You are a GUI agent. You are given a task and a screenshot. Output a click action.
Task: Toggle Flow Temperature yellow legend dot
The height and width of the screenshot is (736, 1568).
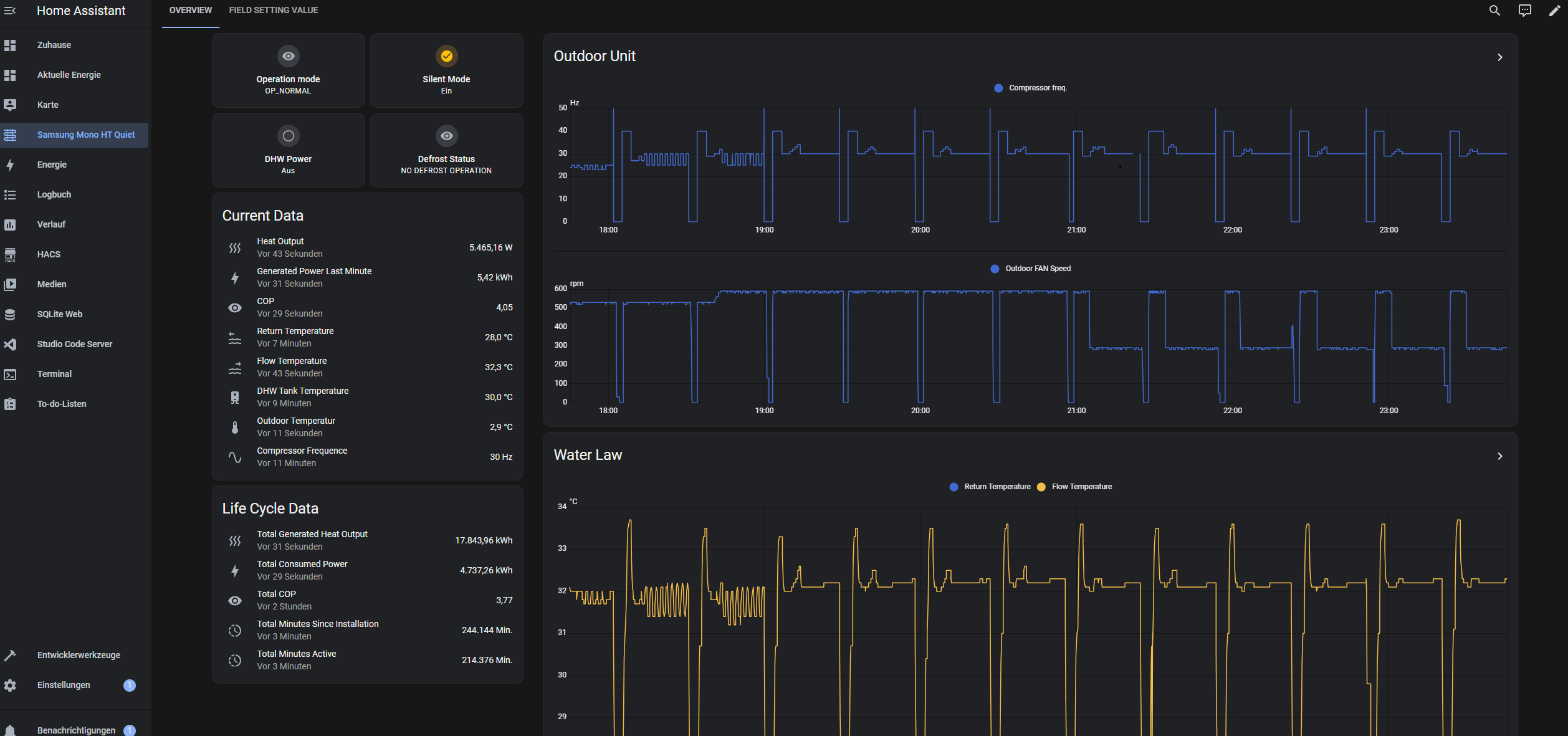[1041, 487]
